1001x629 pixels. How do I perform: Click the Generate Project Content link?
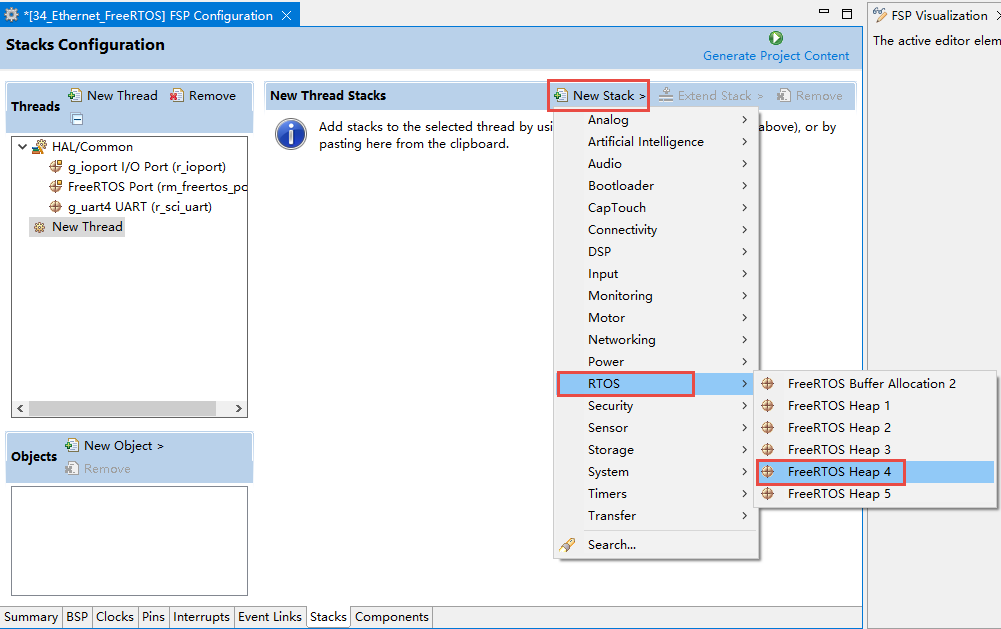[776, 56]
